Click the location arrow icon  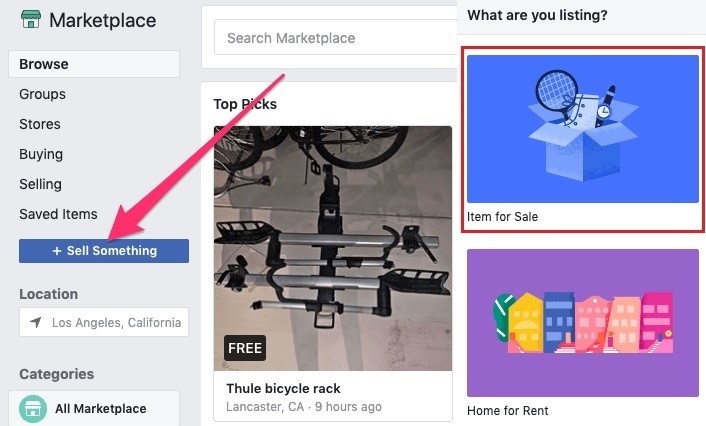36,323
